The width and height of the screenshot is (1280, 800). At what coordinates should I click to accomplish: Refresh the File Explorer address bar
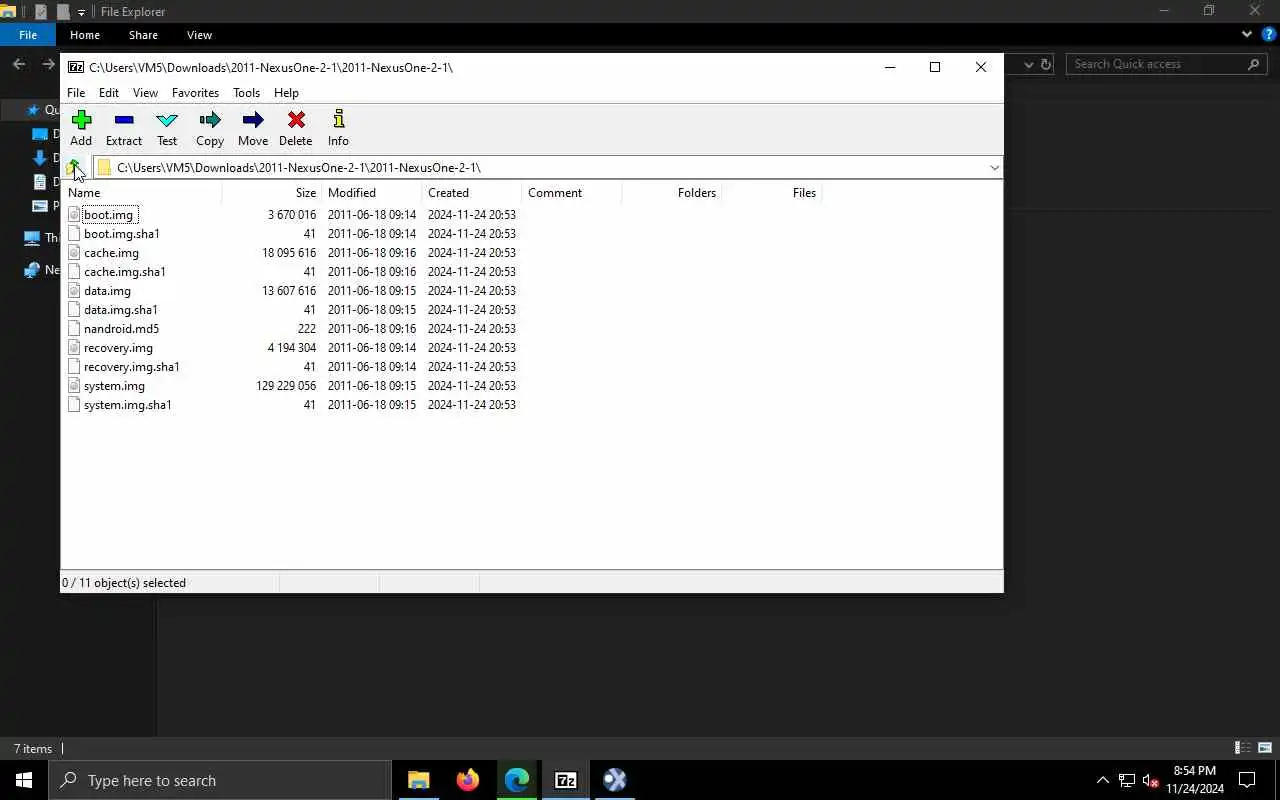tap(1046, 64)
